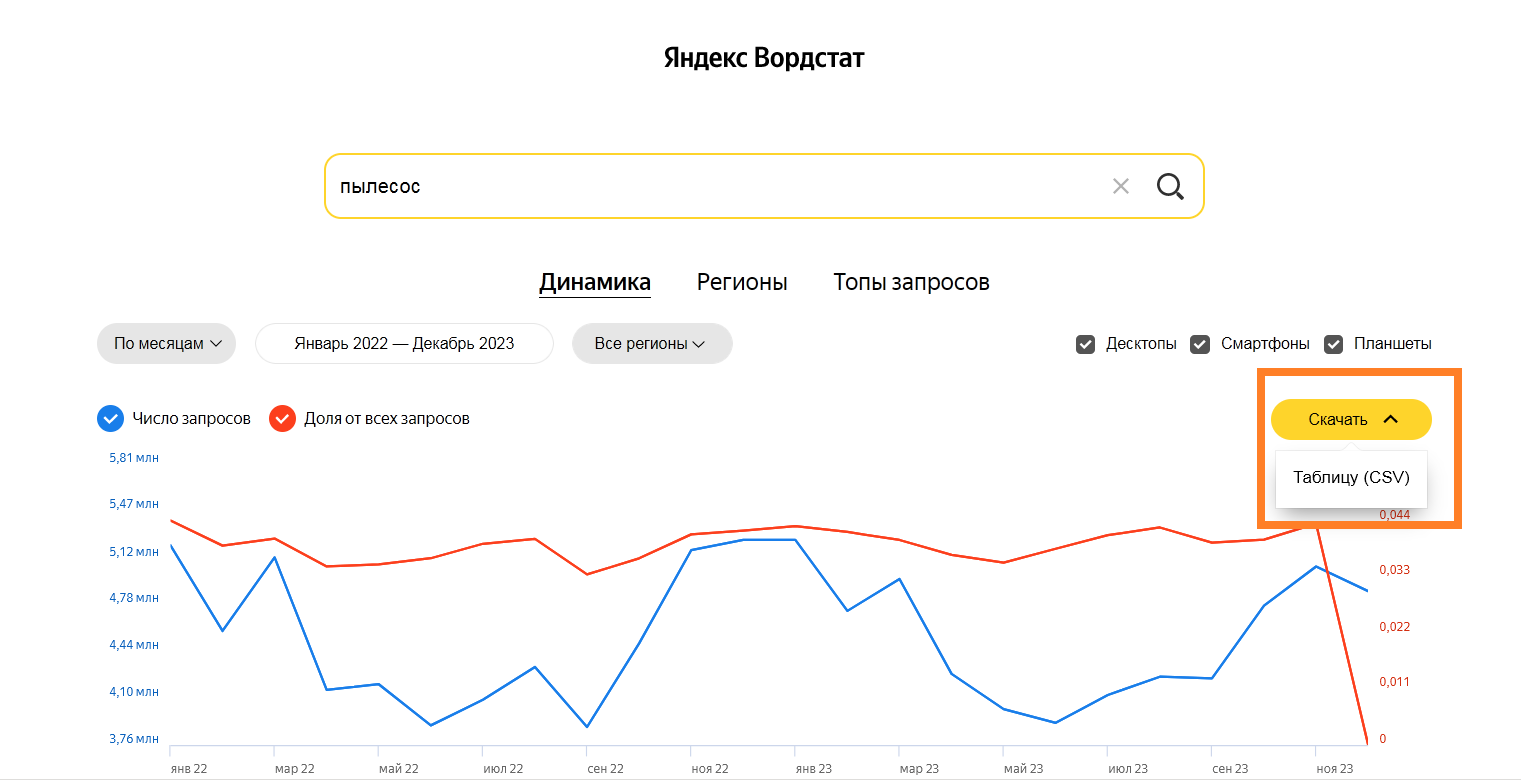Uncheck the Смартфоны checkbox
Image resolution: width=1521 pixels, height=784 pixels.
(x=1200, y=344)
